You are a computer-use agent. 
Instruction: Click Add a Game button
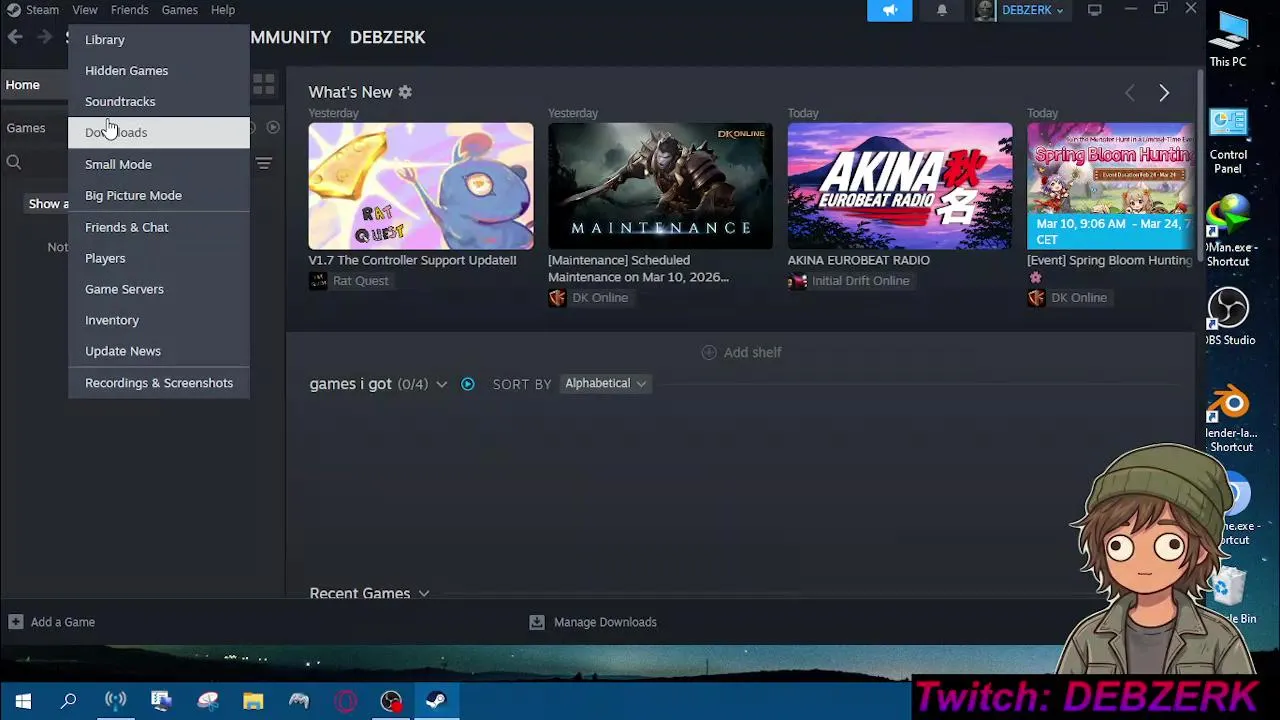click(52, 622)
